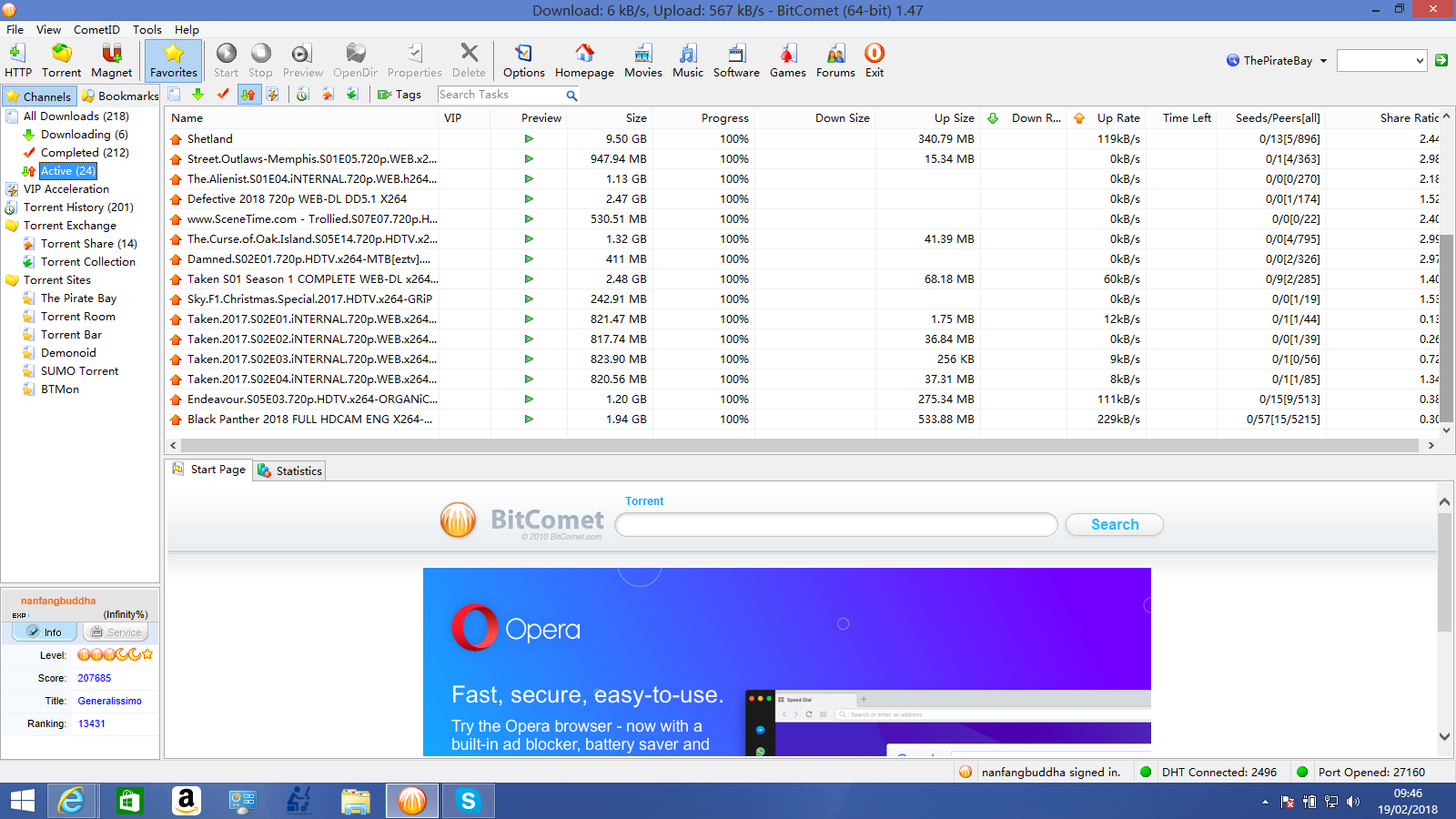1456x819 pixels.
Task: Click the HTTP download toolbar icon
Action: coord(17,61)
